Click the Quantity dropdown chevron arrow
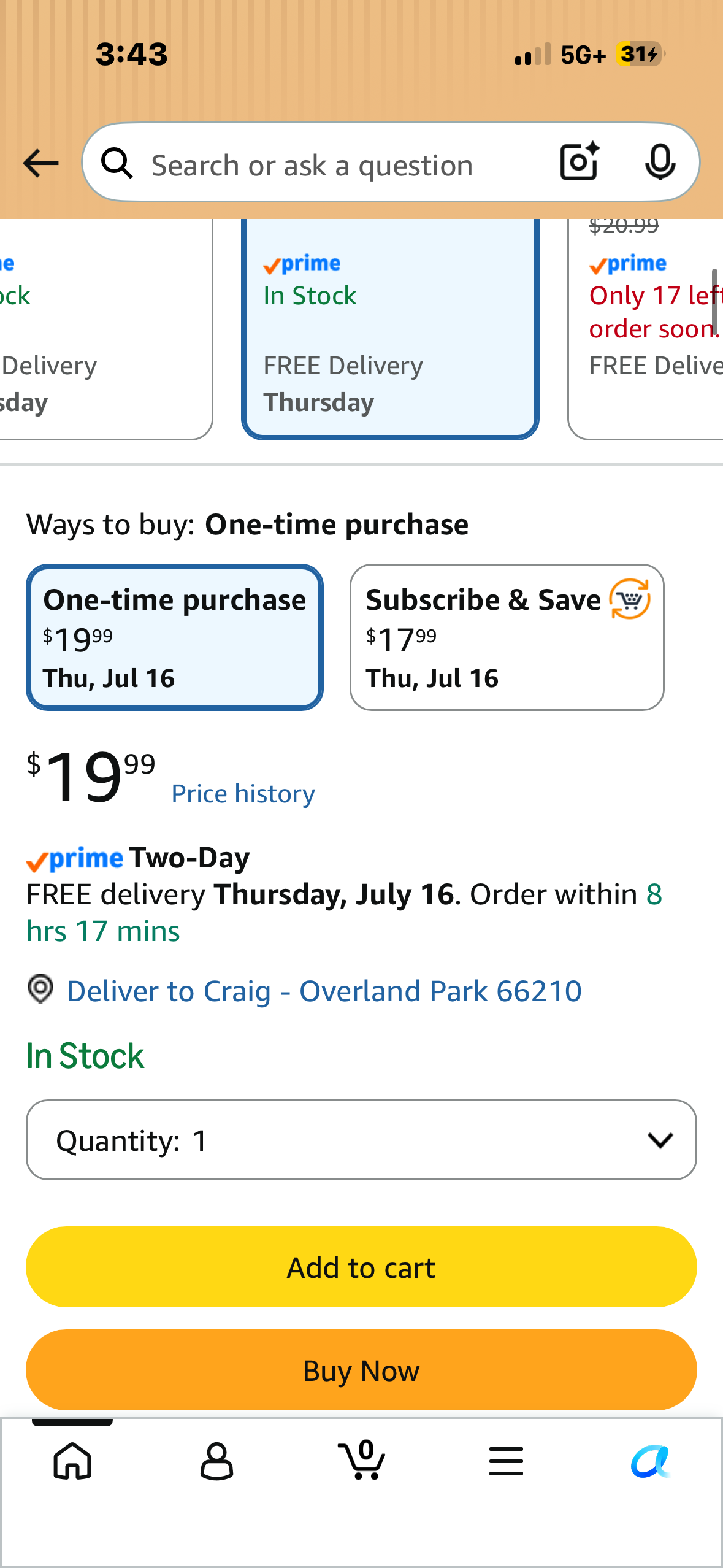The height and width of the screenshot is (1568, 723). click(660, 1140)
